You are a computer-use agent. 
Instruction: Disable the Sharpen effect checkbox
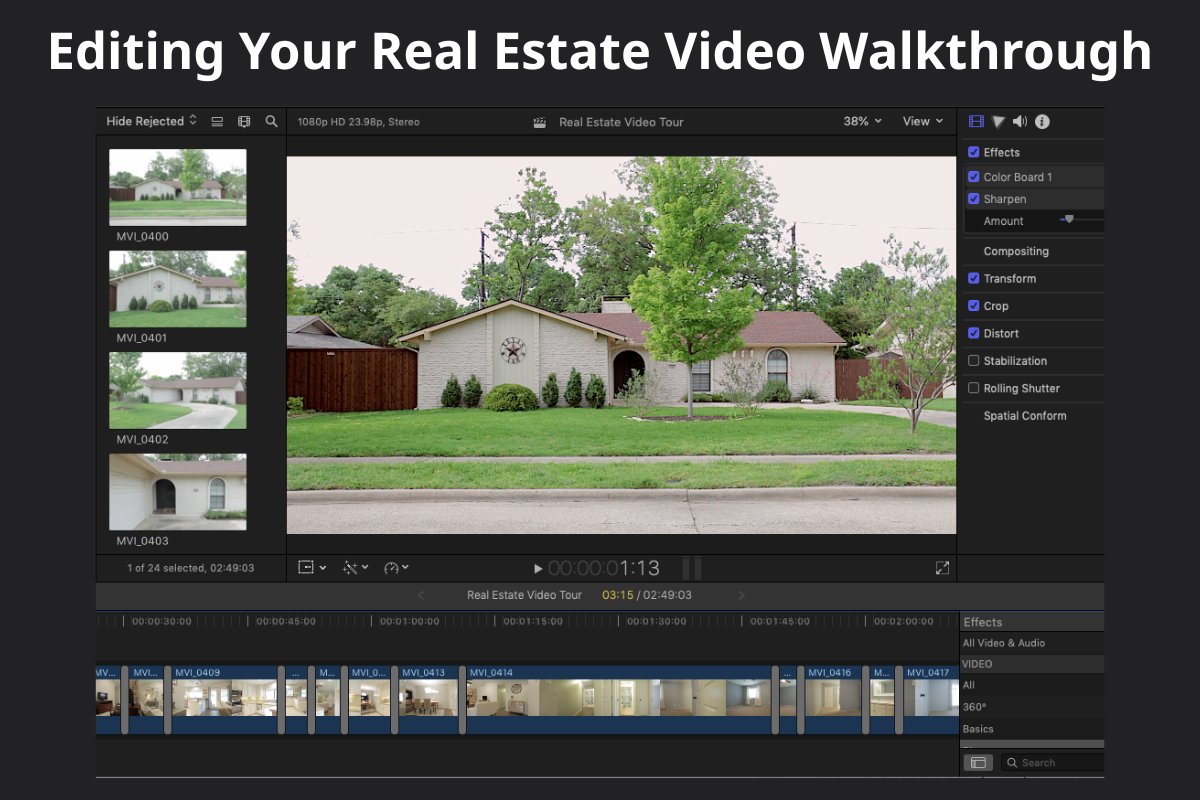pyautogui.click(x=974, y=198)
